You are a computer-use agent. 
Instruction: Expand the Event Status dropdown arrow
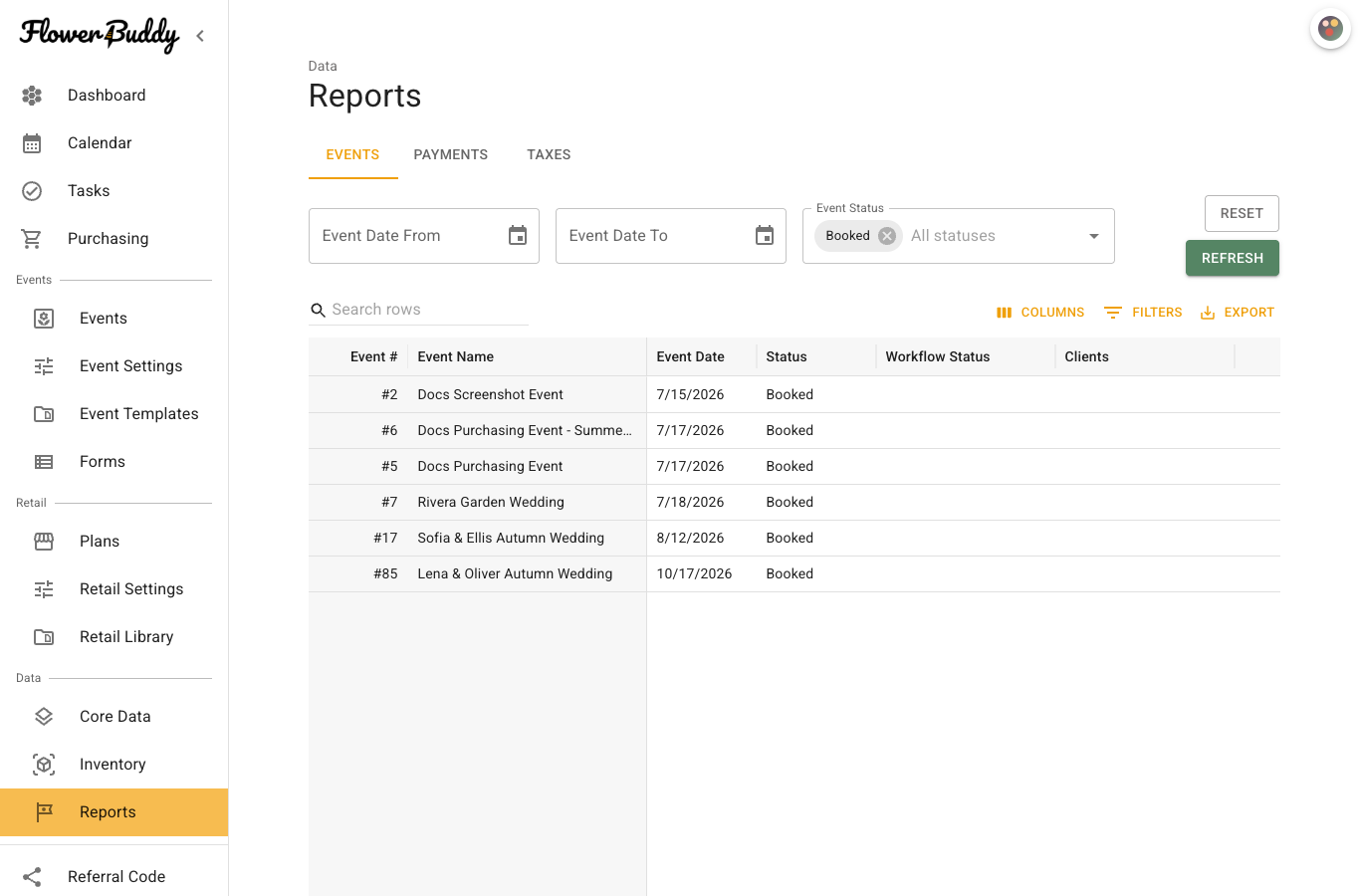(x=1094, y=236)
